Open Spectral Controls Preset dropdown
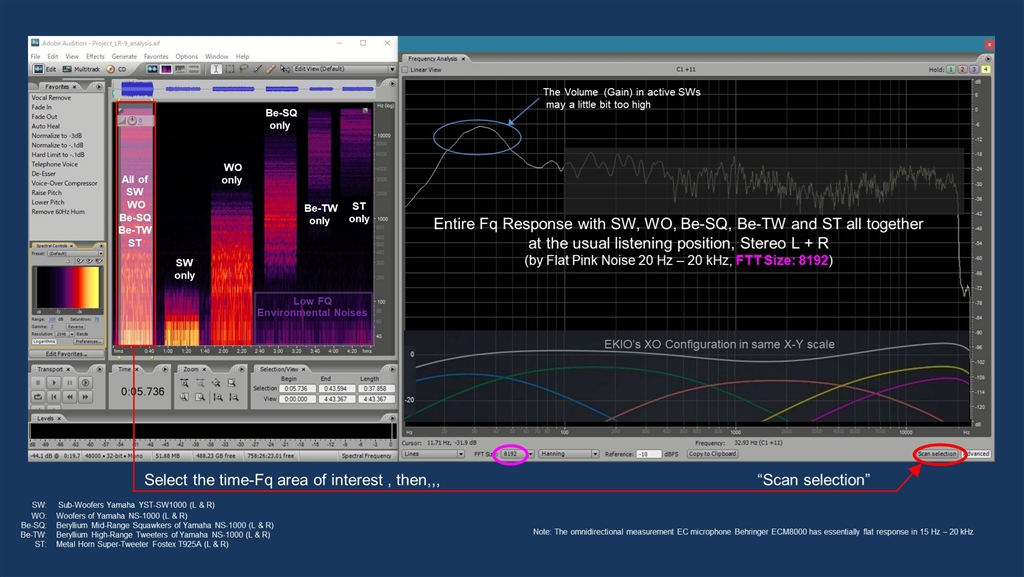The image size is (1024, 577). tap(75, 254)
